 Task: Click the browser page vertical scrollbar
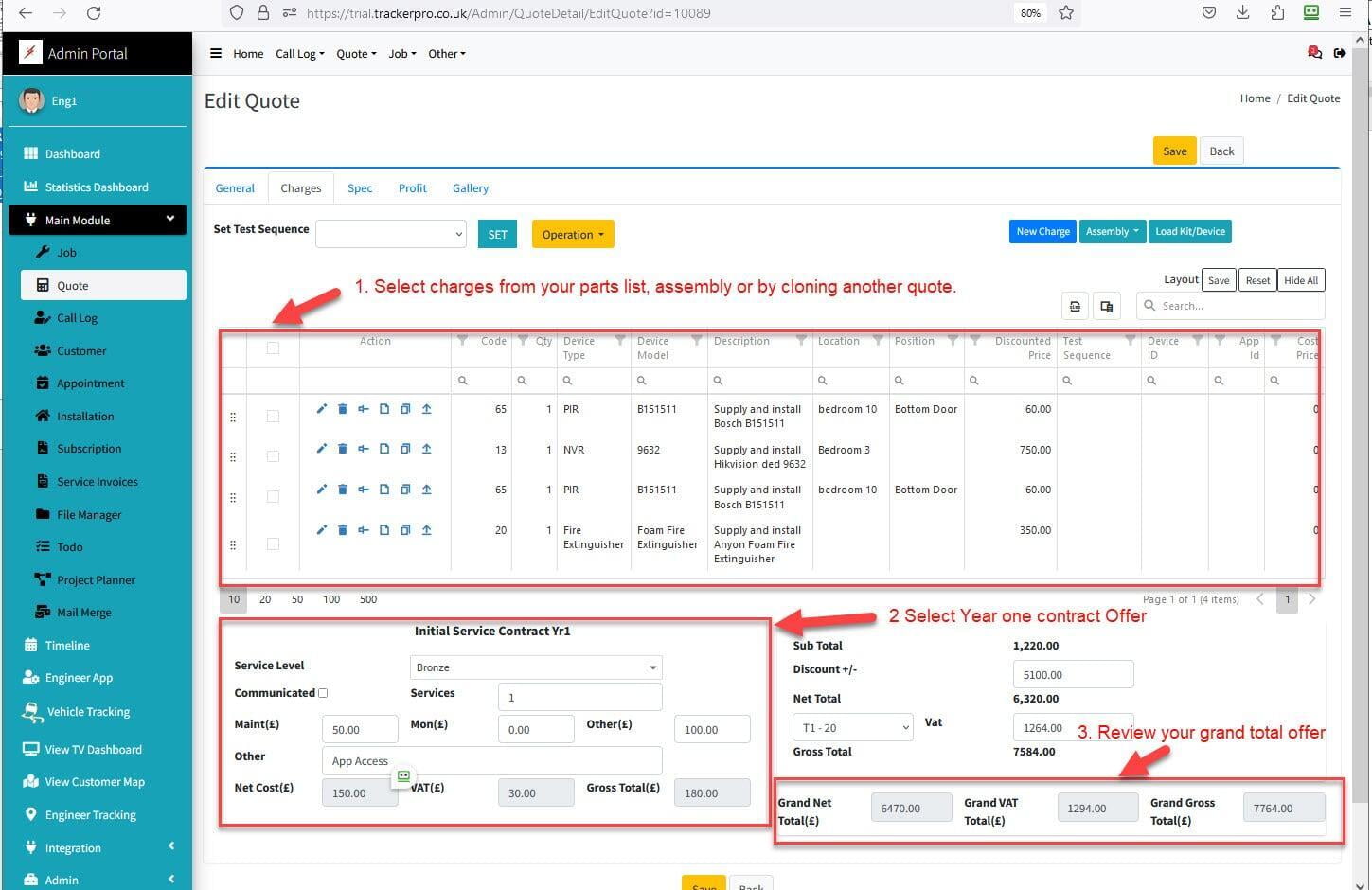click(1362, 379)
